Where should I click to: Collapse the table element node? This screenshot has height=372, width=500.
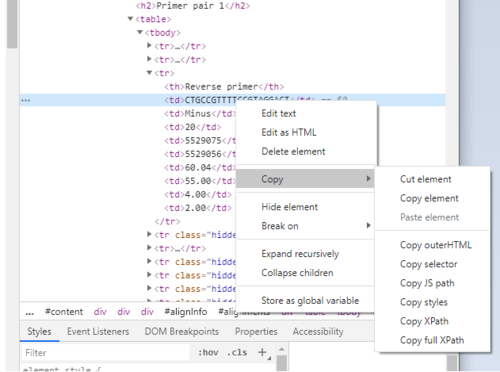click(x=130, y=19)
